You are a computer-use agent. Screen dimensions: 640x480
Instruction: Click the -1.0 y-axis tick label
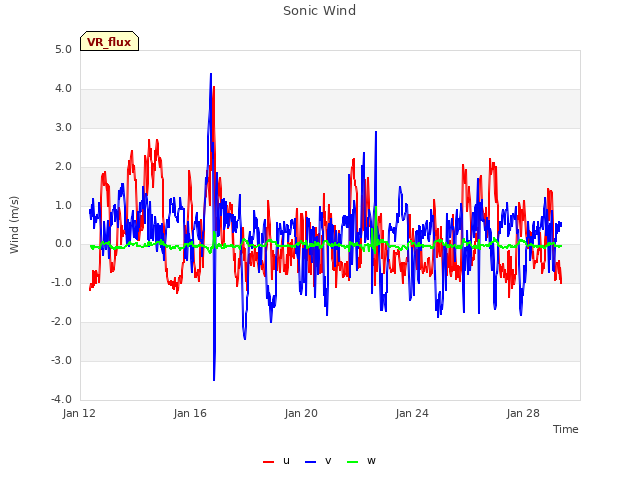coord(61,282)
